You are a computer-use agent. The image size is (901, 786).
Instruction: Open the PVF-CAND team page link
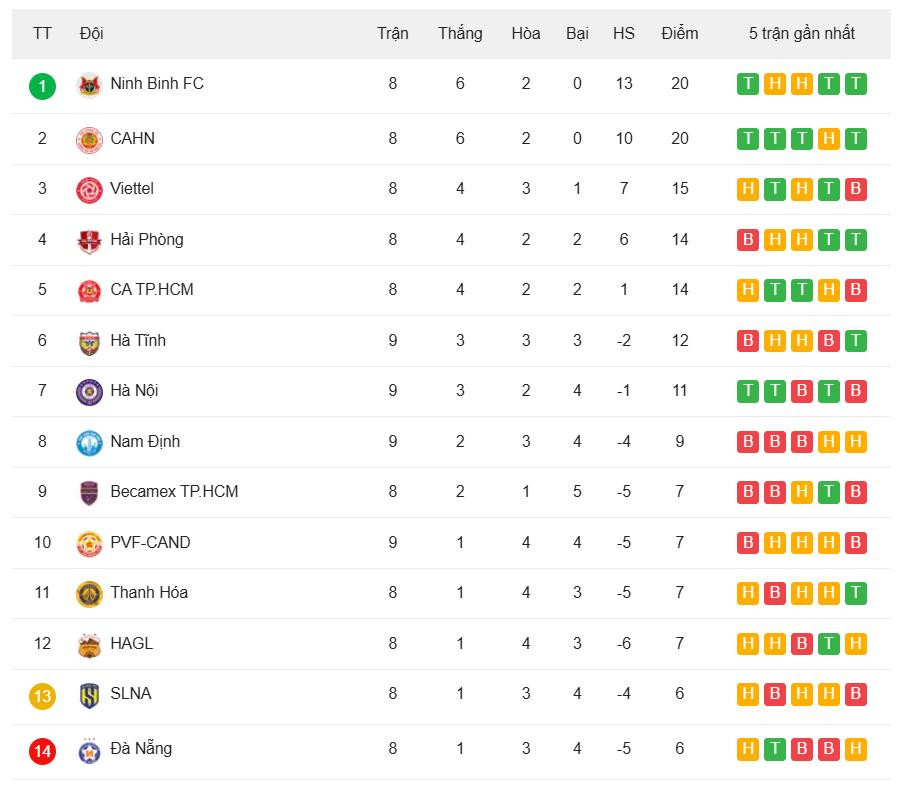click(x=150, y=542)
